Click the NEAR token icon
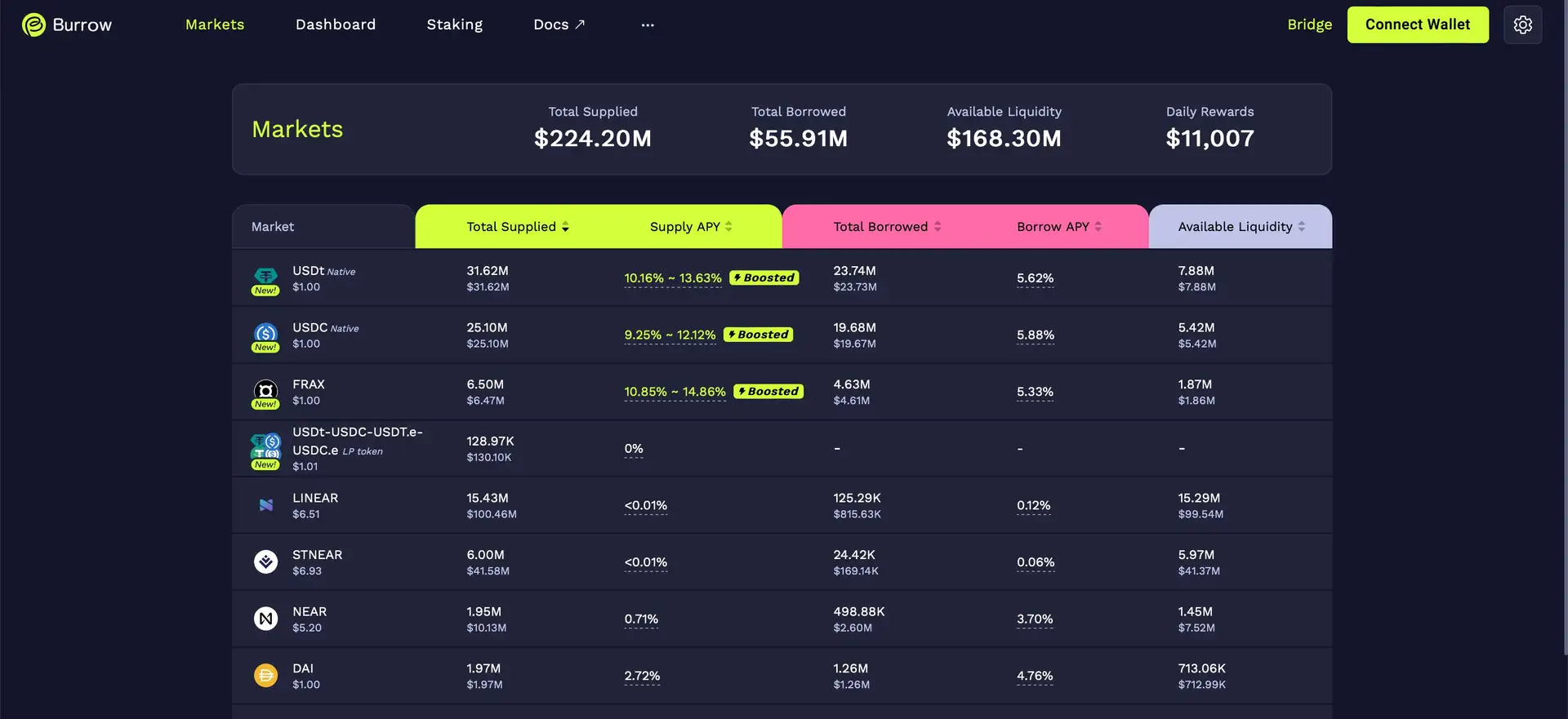 (265, 619)
